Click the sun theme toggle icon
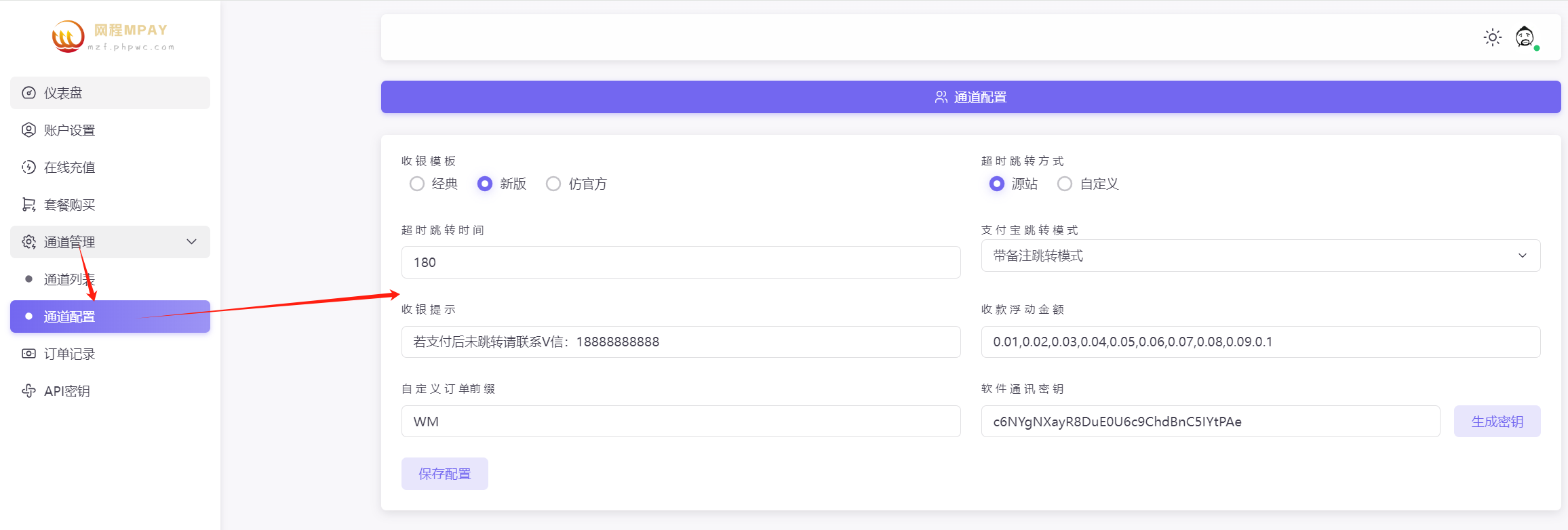Viewport: 1568px width, 530px height. point(1492,37)
